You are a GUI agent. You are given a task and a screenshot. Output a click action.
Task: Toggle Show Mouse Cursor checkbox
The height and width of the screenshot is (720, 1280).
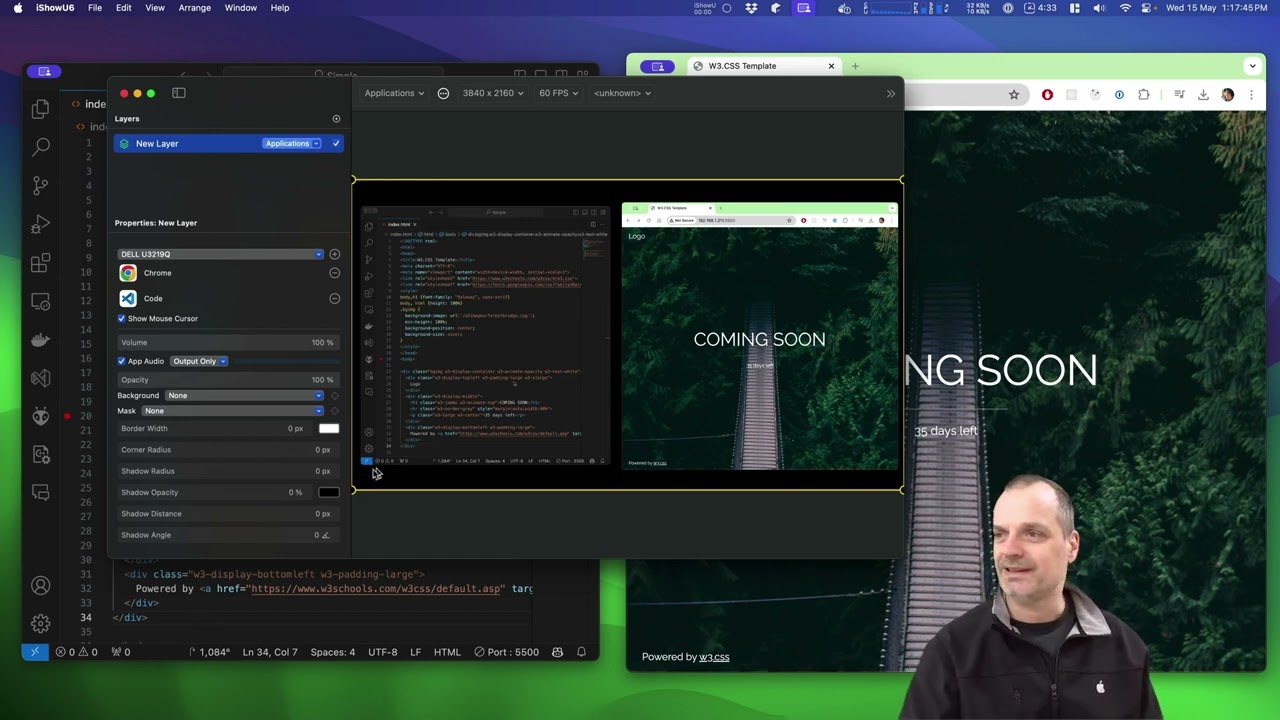pos(122,319)
